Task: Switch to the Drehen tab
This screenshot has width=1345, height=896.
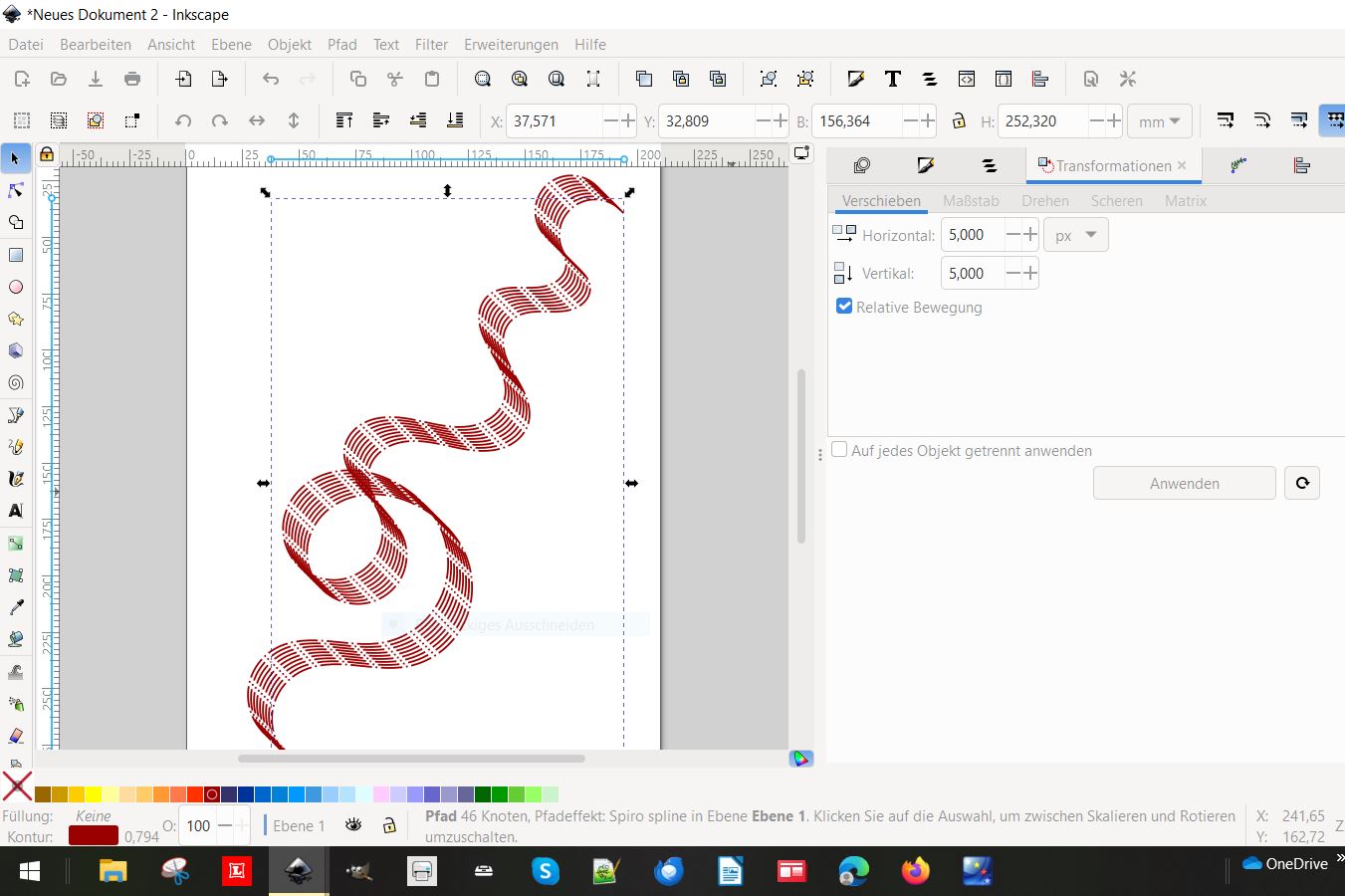Action: point(1044,200)
